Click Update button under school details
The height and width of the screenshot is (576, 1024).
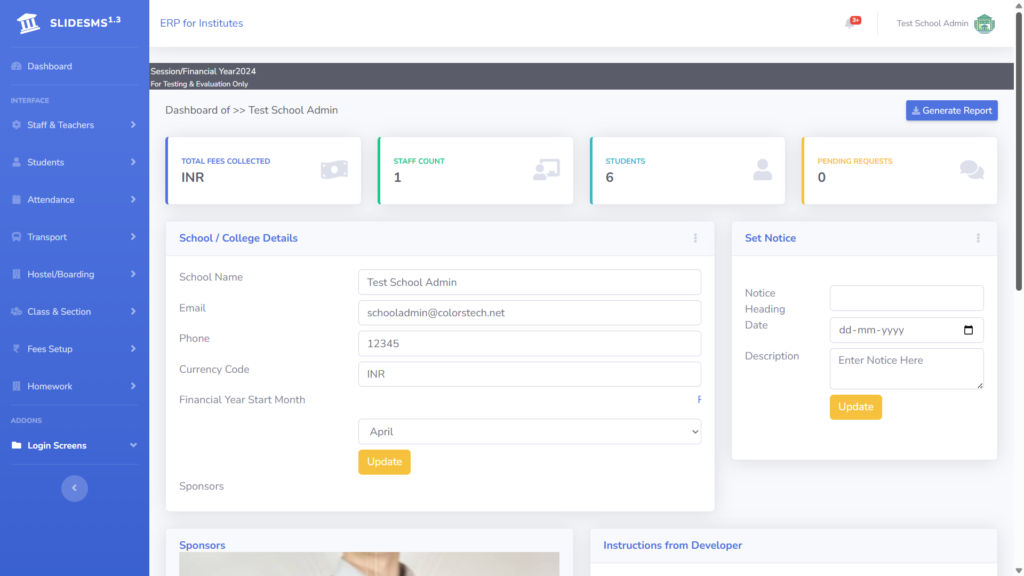(384, 462)
